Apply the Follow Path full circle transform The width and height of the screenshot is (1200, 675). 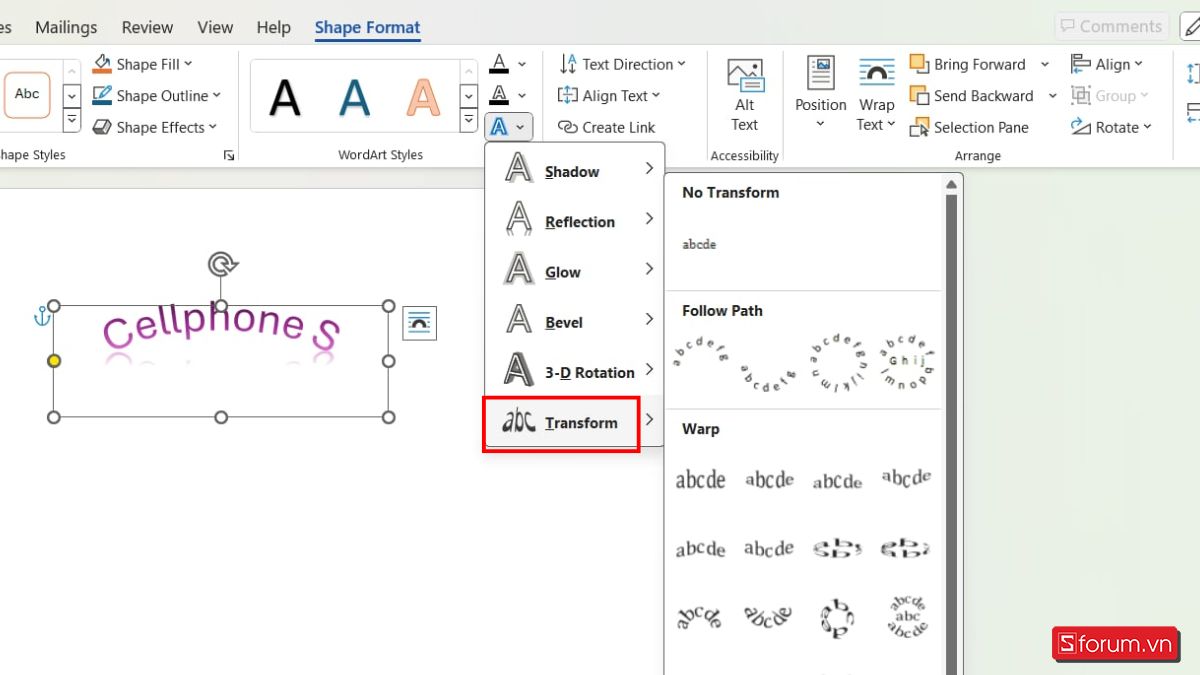[837, 362]
